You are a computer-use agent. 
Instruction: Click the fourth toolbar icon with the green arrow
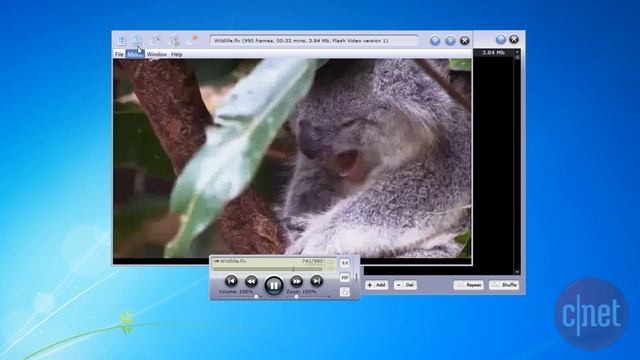click(x=175, y=40)
